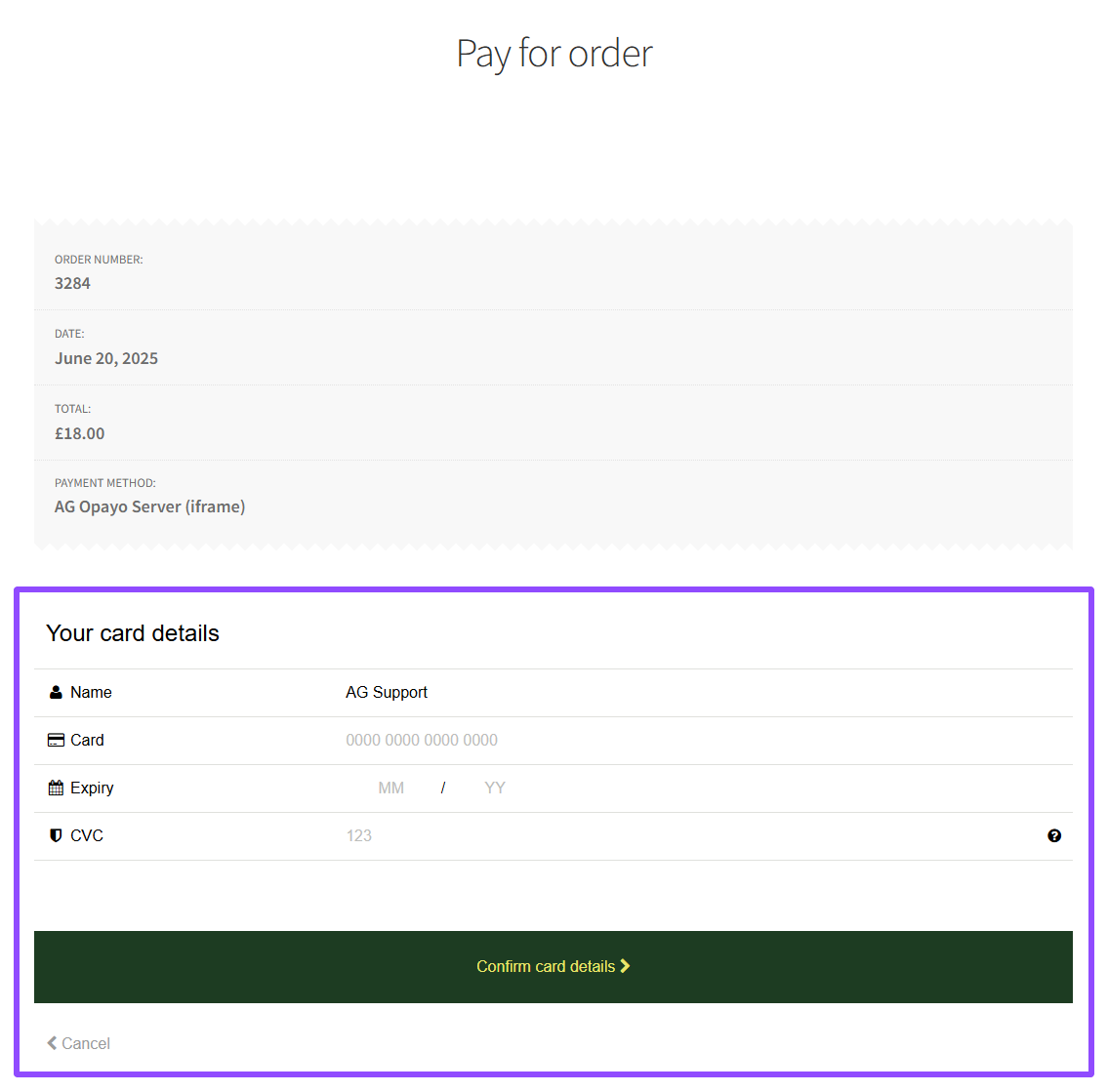Click the total amount £18.00
The height and width of the screenshot is (1092, 1108).
pyautogui.click(x=79, y=433)
